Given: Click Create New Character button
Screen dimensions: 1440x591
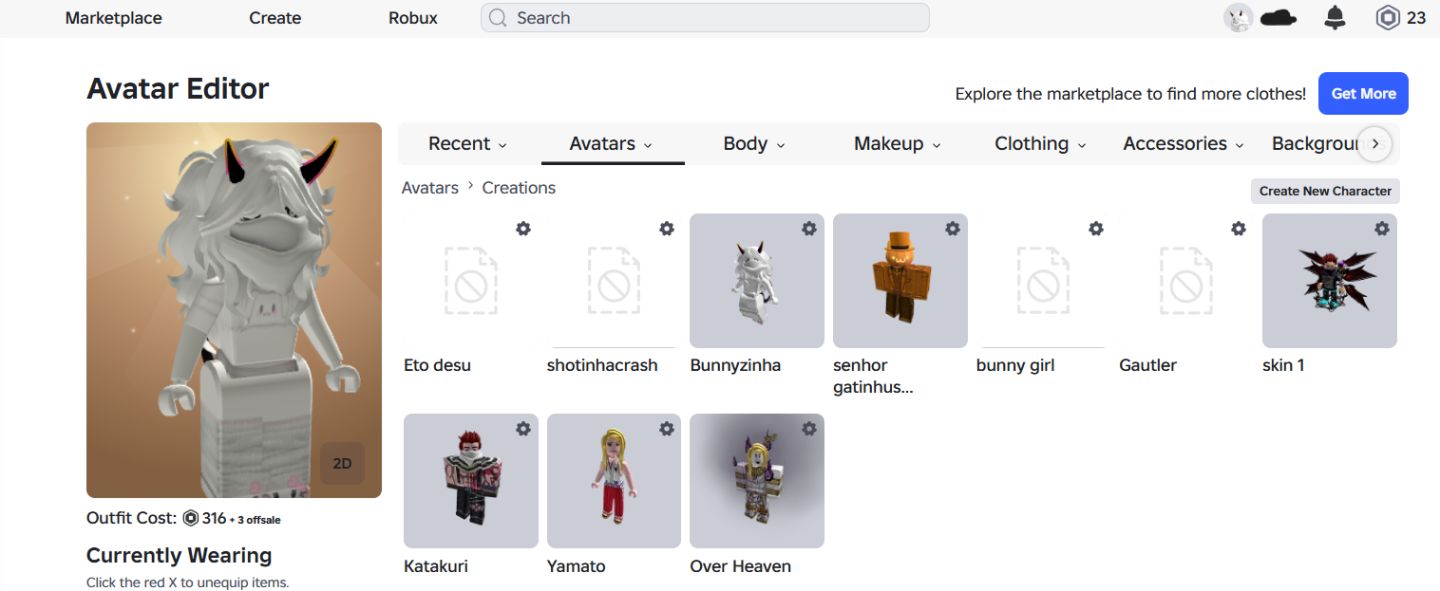Looking at the screenshot, I should [x=1325, y=191].
